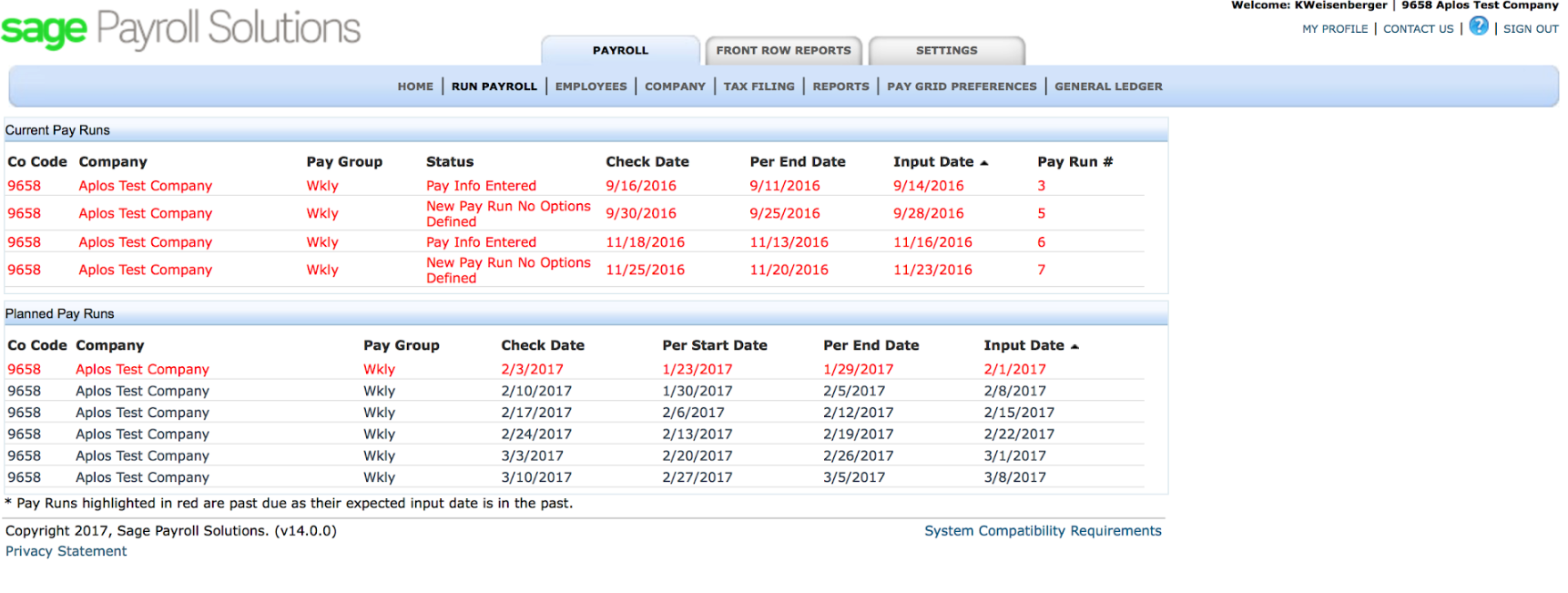Viewport: 1568px width, 593px height.
Task: Click New Pay Run No Options Defined for pay run 7
Action: [509, 271]
